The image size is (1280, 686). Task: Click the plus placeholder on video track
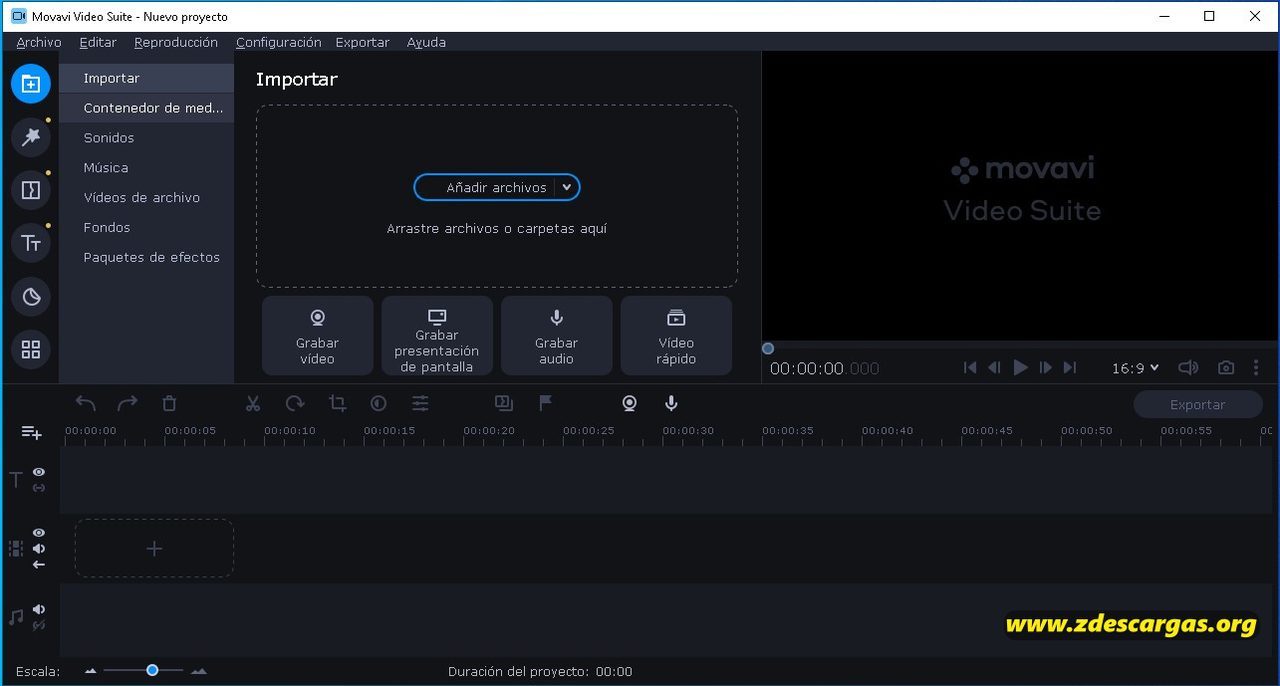(x=154, y=548)
